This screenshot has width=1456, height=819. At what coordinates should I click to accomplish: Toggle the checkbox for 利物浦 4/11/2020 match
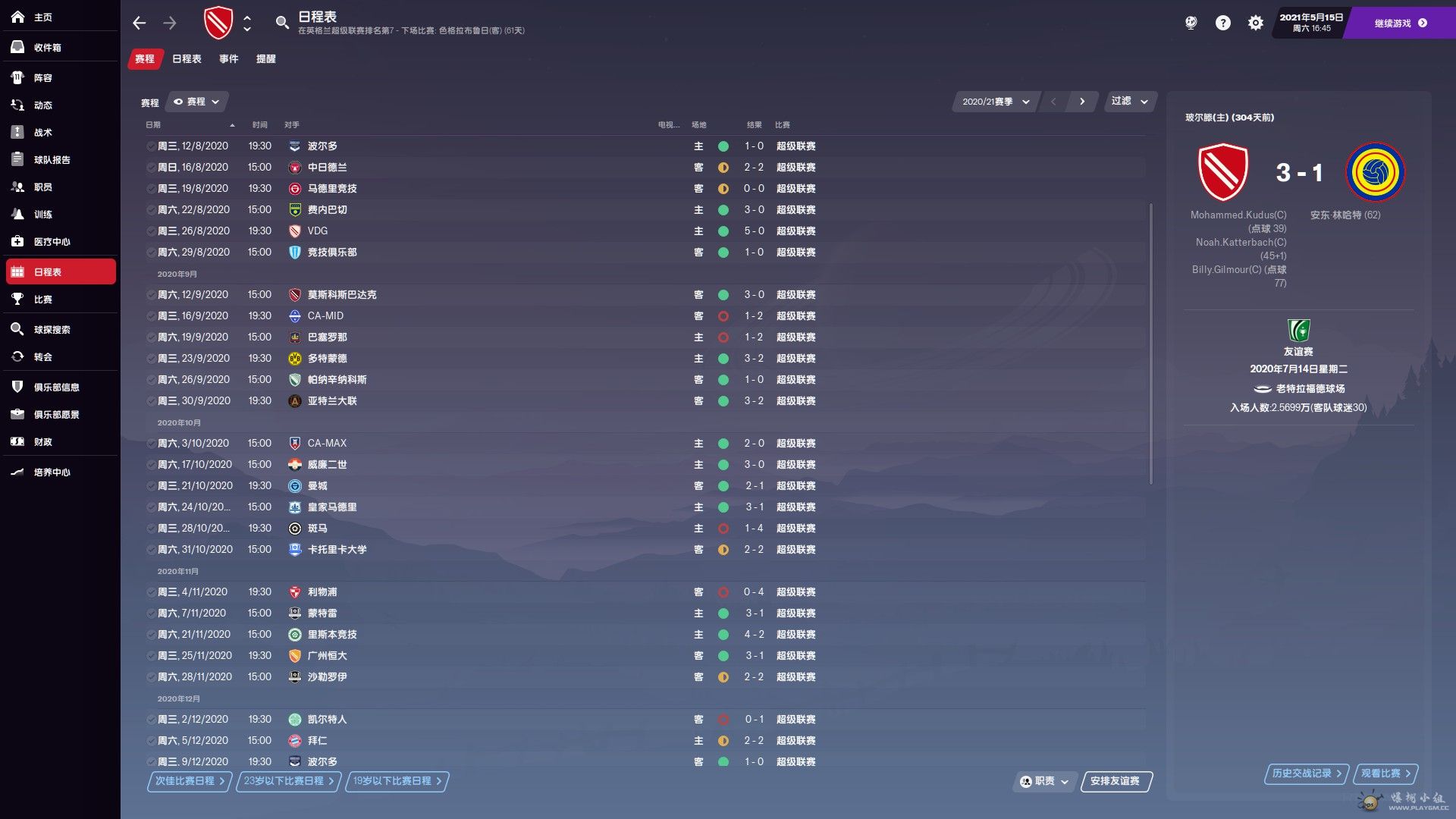point(151,592)
